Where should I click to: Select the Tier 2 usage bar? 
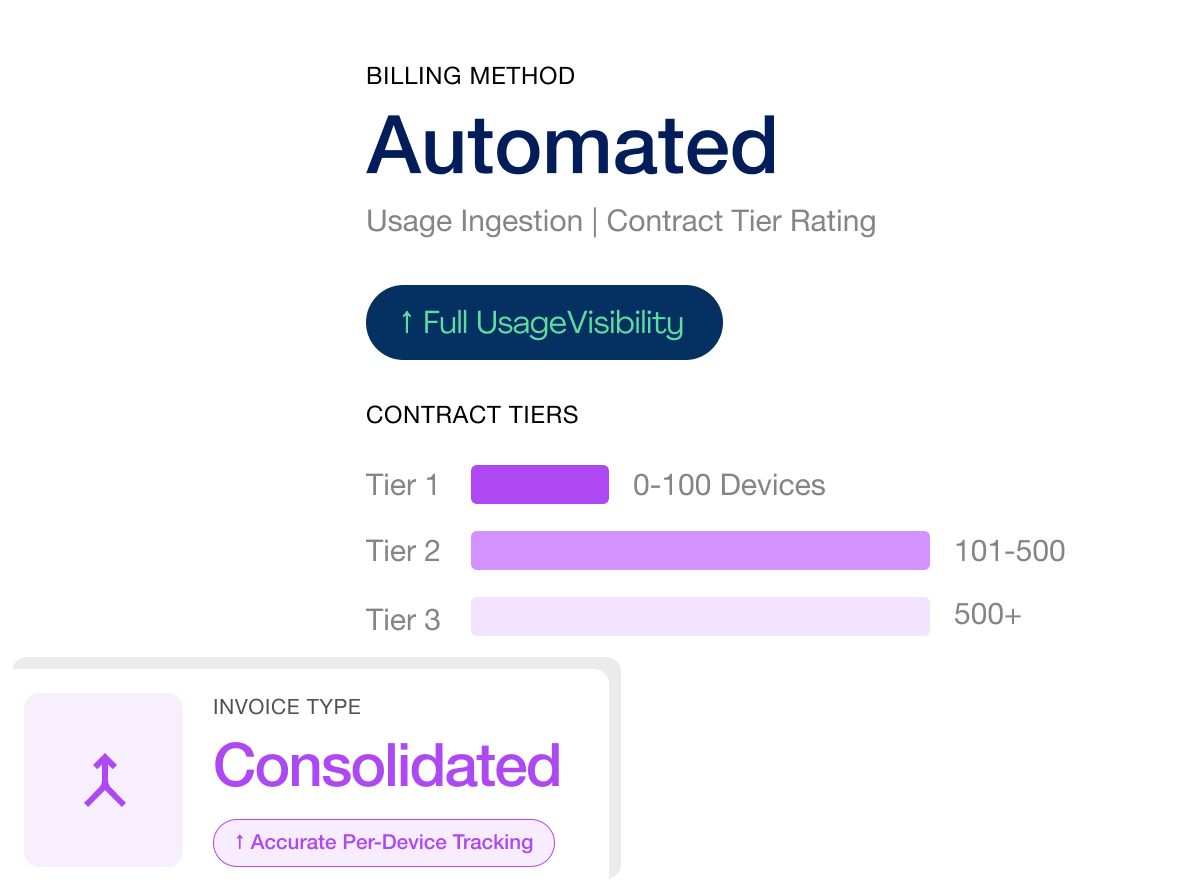(700, 551)
